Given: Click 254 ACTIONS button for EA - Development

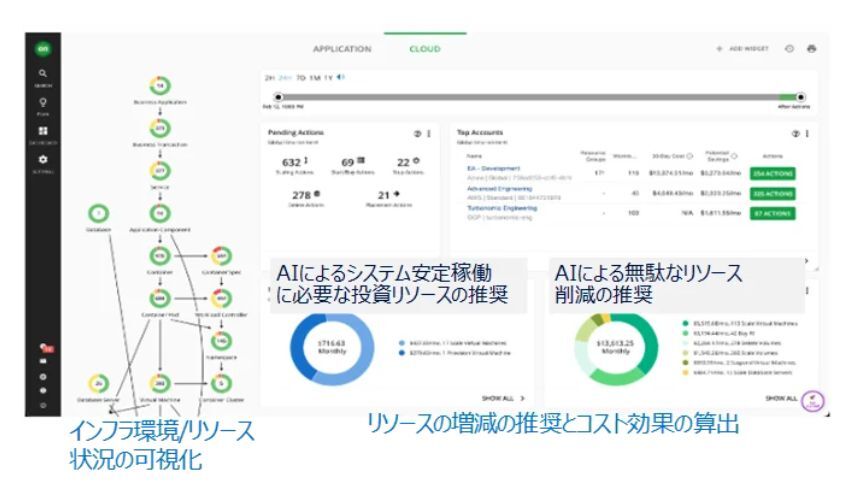Looking at the screenshot, I should click(772, 173).
